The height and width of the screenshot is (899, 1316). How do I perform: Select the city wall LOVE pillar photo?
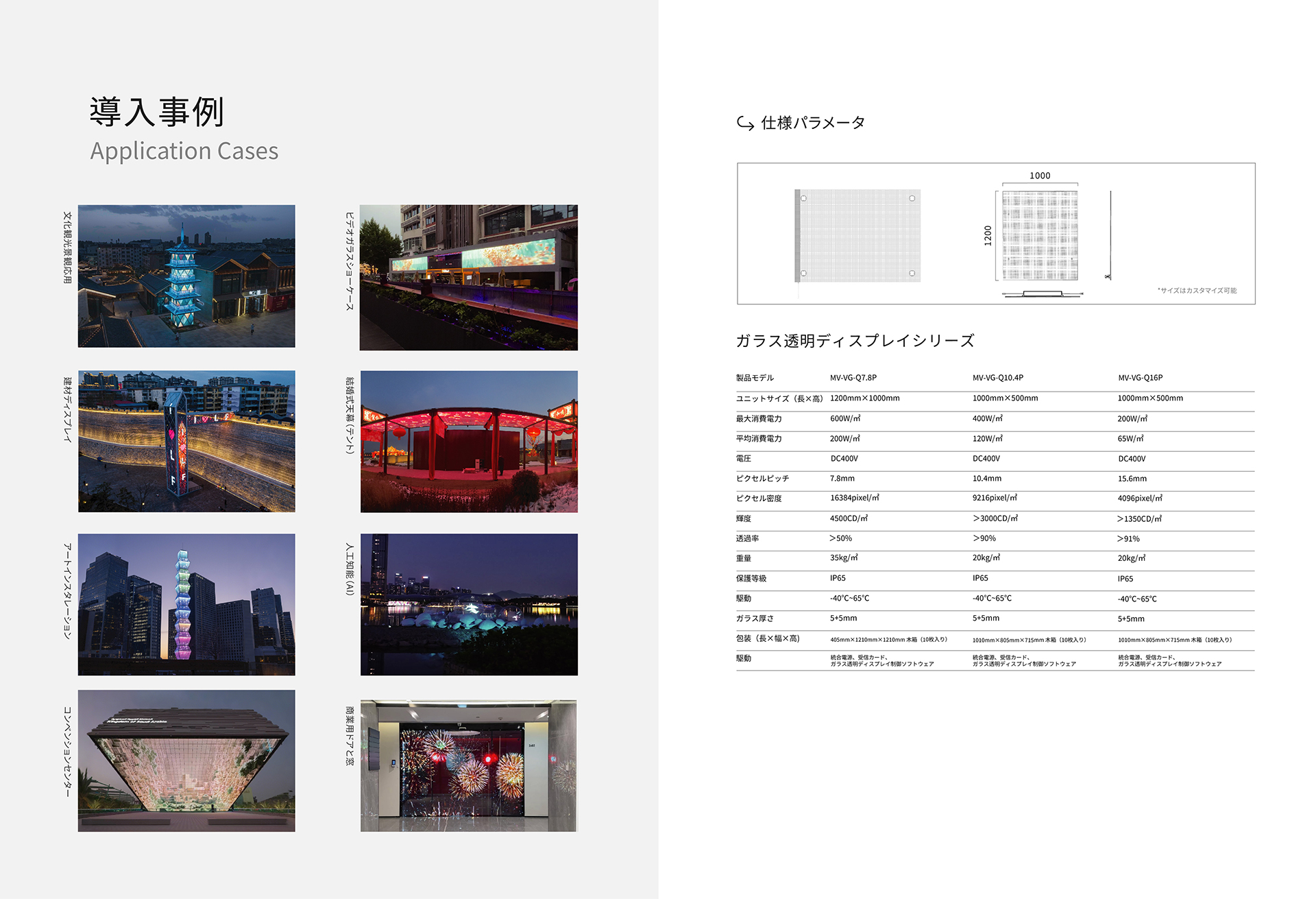pyautogui.click(x=186, y=441)
